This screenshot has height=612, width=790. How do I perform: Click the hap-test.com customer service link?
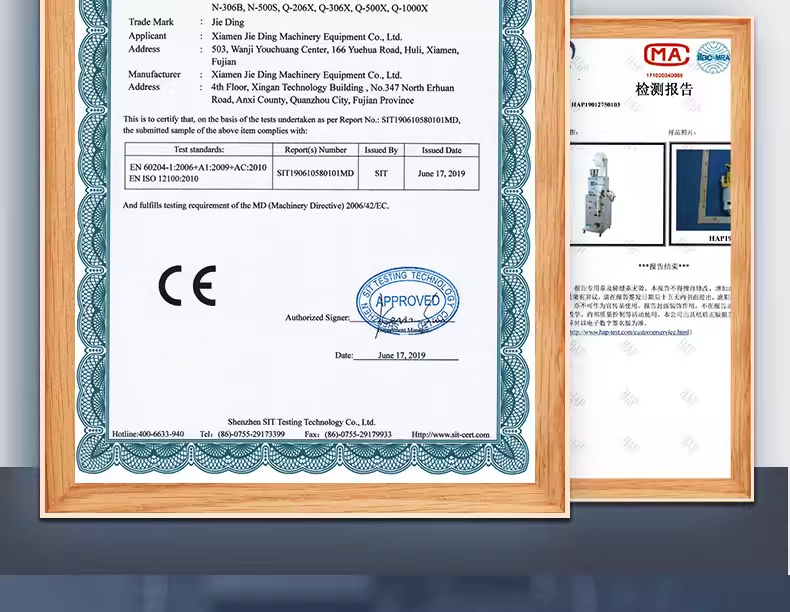pyautogui.click(x=630, y=332)
